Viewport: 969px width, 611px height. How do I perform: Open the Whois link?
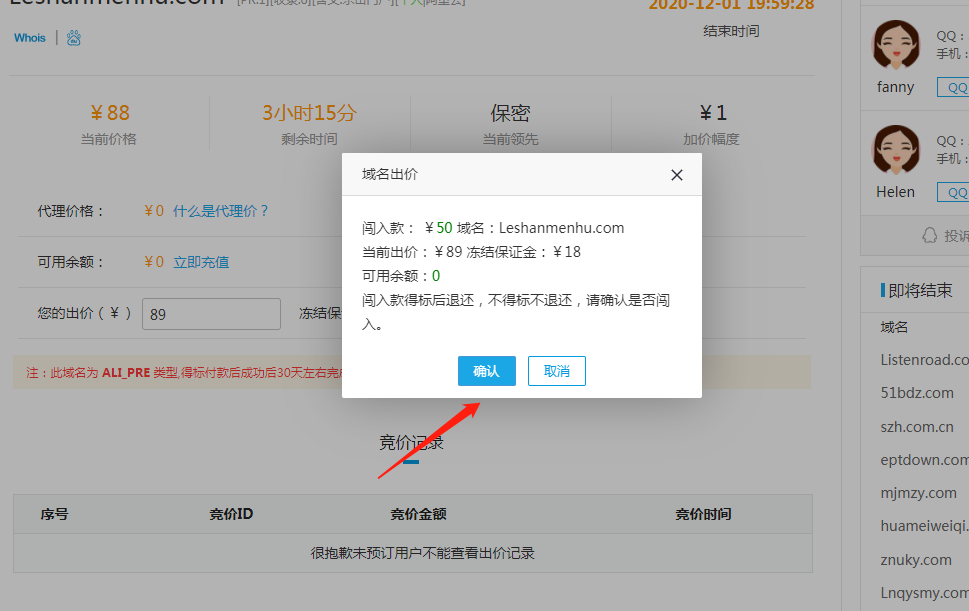(30, 38)
